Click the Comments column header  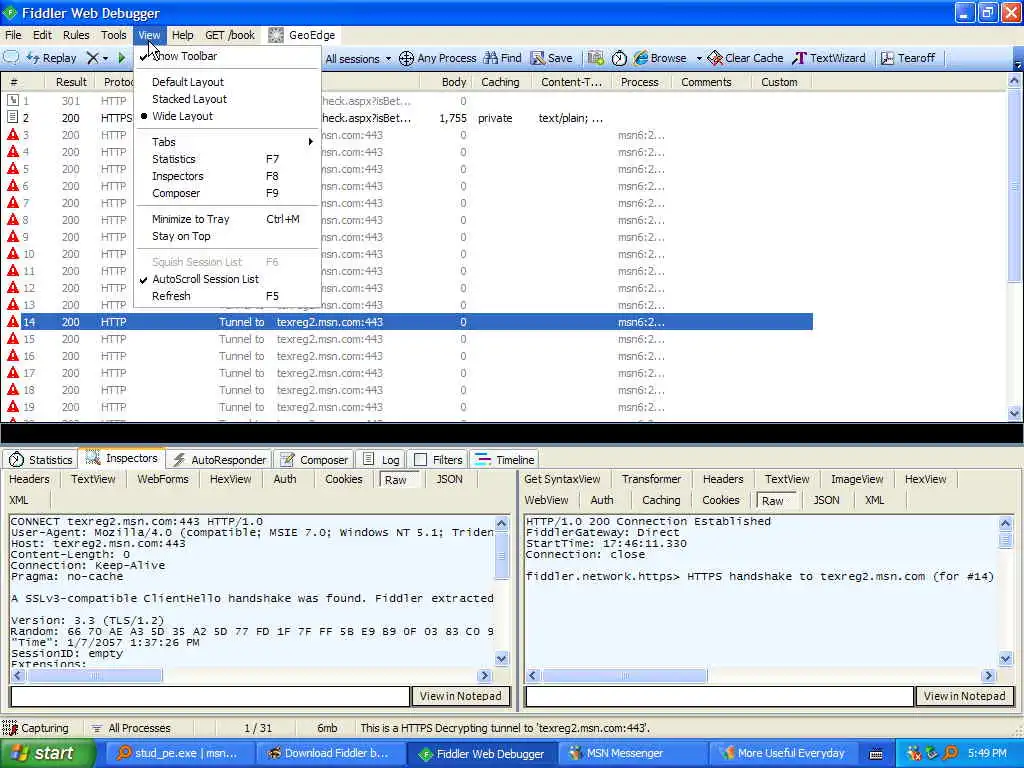pyautogui.click(x=706, y=82)
